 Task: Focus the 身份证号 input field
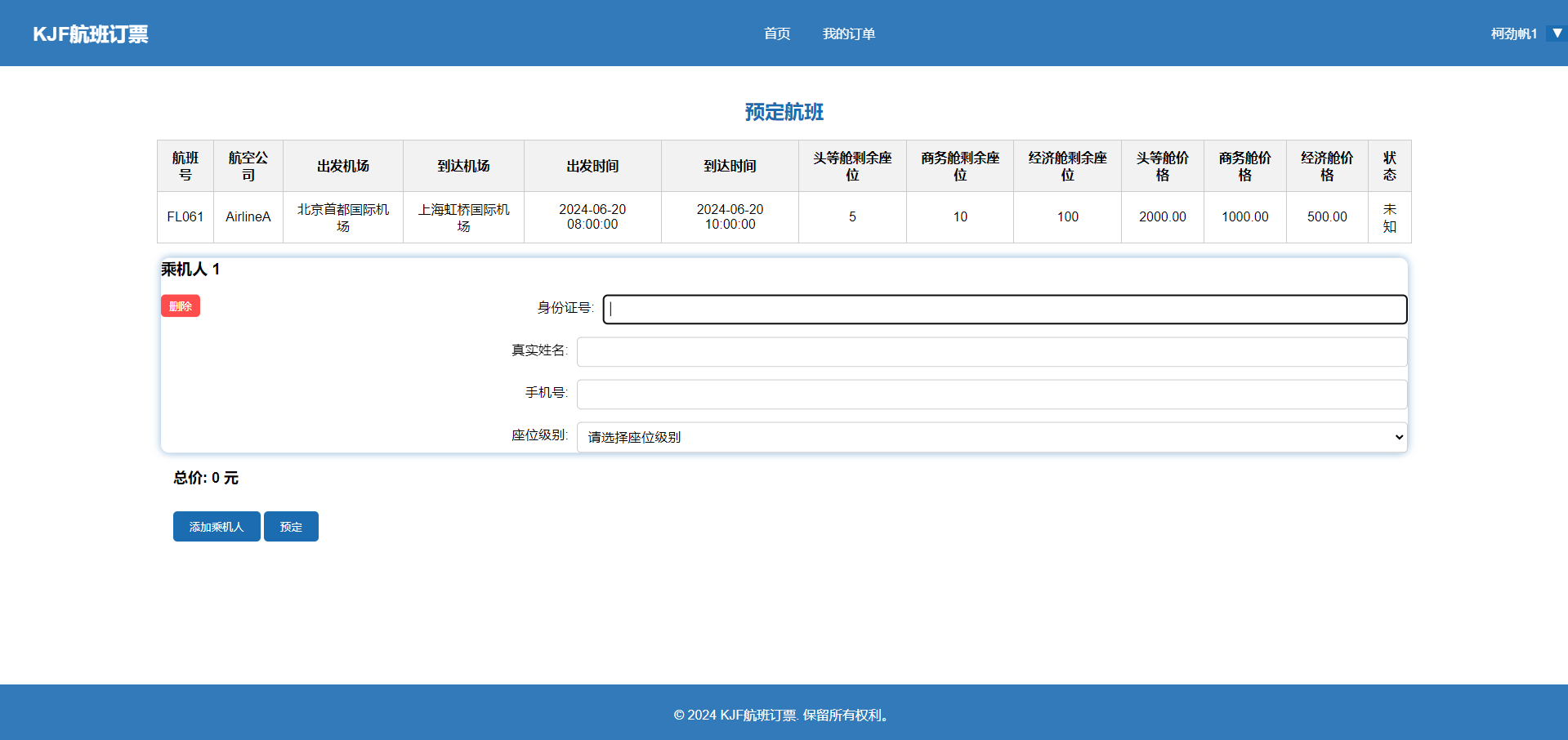[x=1004, y=310]
